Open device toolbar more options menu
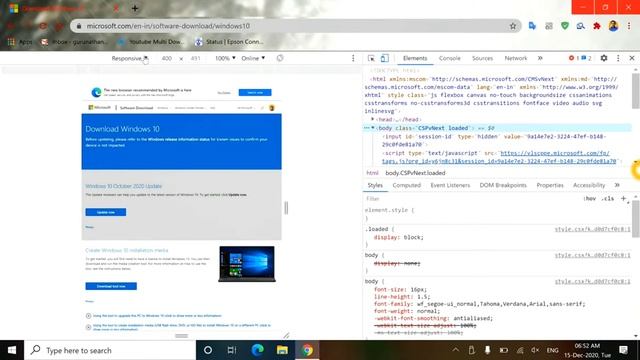 (353, 58)
